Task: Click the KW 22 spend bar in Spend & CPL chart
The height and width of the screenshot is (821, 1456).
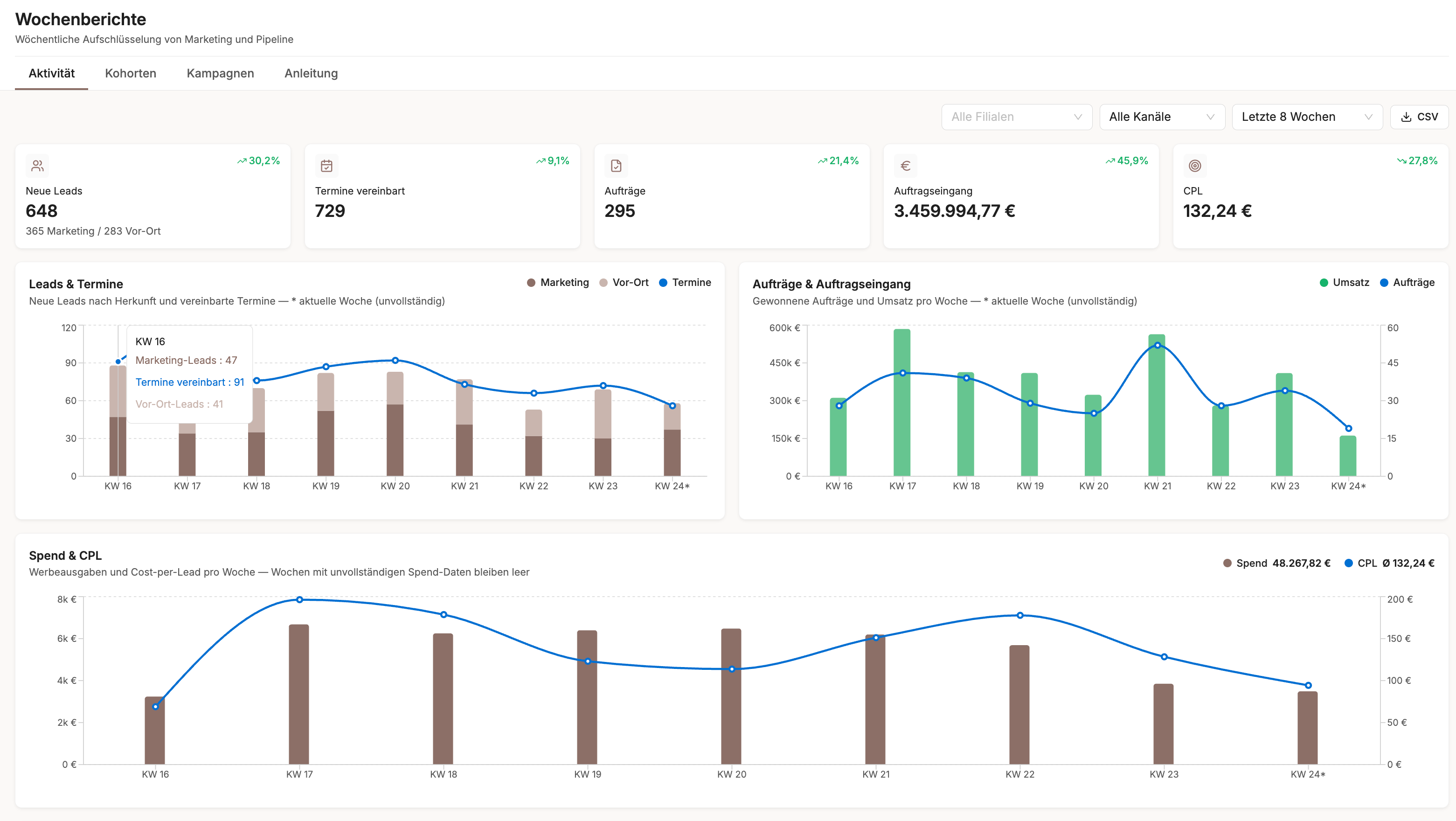Action: [1019, 704]
